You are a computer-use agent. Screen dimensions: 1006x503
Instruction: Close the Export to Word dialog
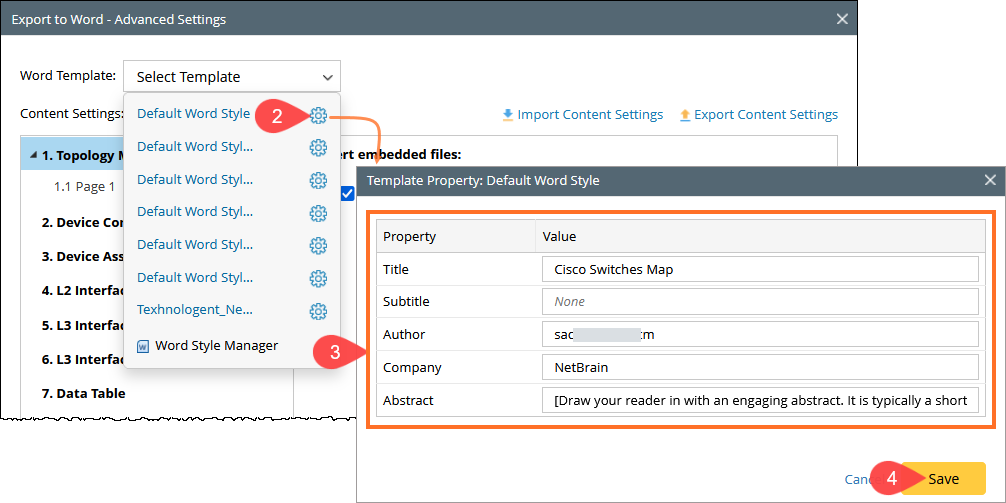coord(842,19)
